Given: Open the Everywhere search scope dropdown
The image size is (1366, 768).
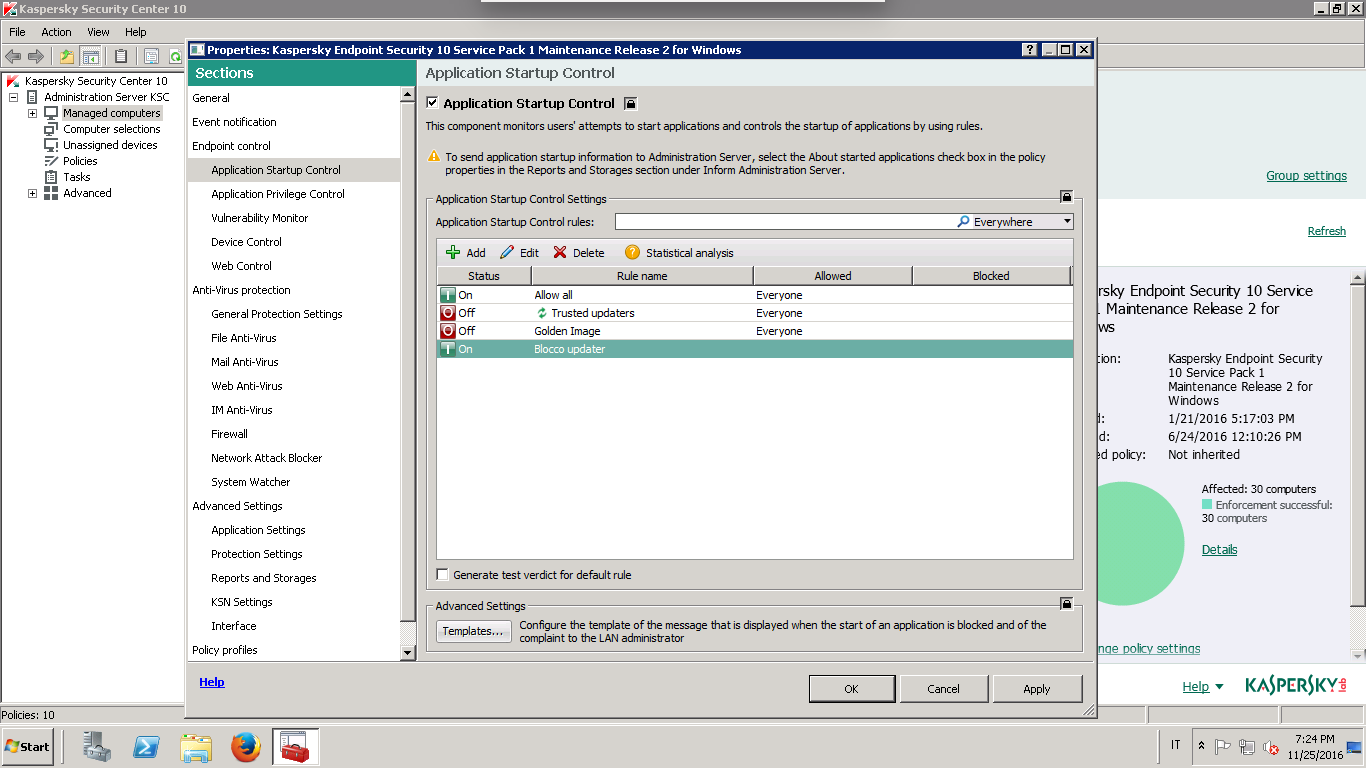Looking at the screenshot, I should (x=1067, y=222).
